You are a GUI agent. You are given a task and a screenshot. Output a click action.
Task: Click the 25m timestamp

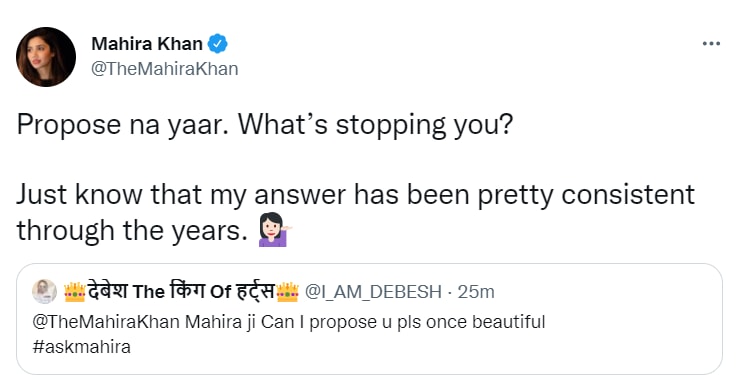[x=476, y=292]
